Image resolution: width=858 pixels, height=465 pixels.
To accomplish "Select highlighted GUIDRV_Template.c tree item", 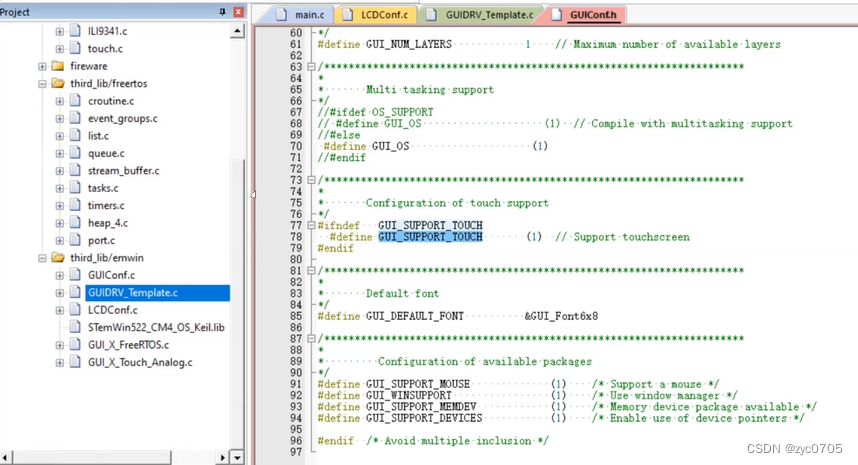I will click(x=157, y=293).
